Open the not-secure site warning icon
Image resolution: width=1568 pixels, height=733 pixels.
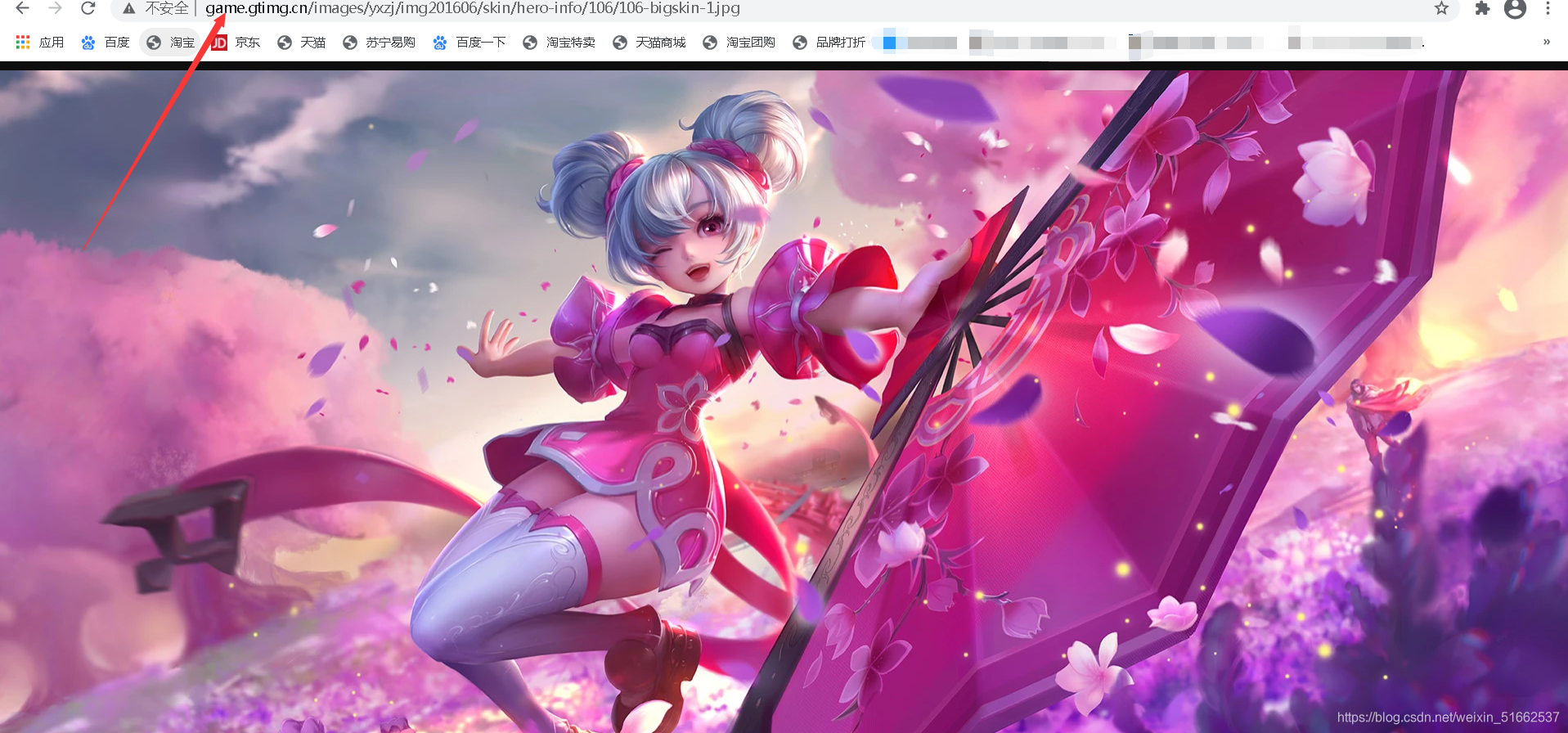point(128,8)
